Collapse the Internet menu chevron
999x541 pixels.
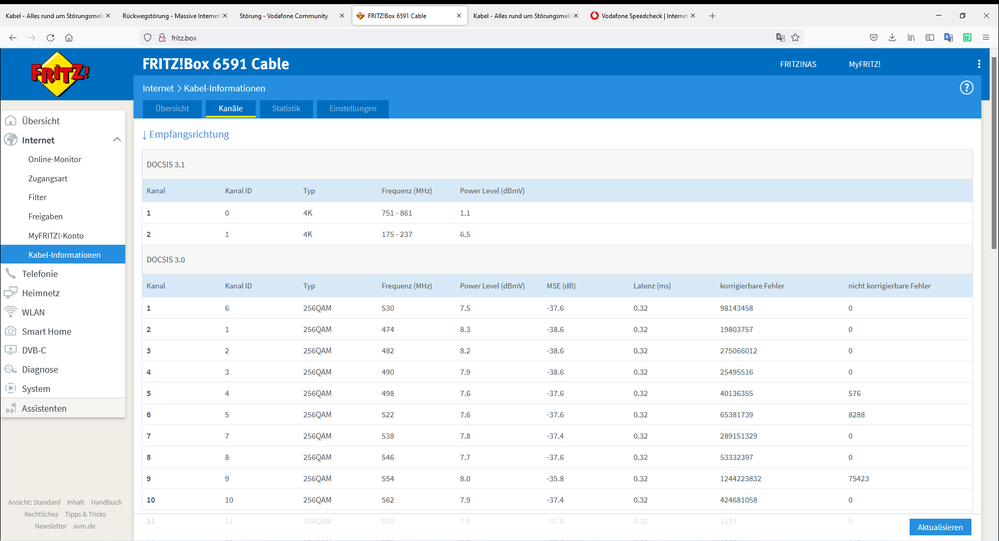[x=117, y=140]
